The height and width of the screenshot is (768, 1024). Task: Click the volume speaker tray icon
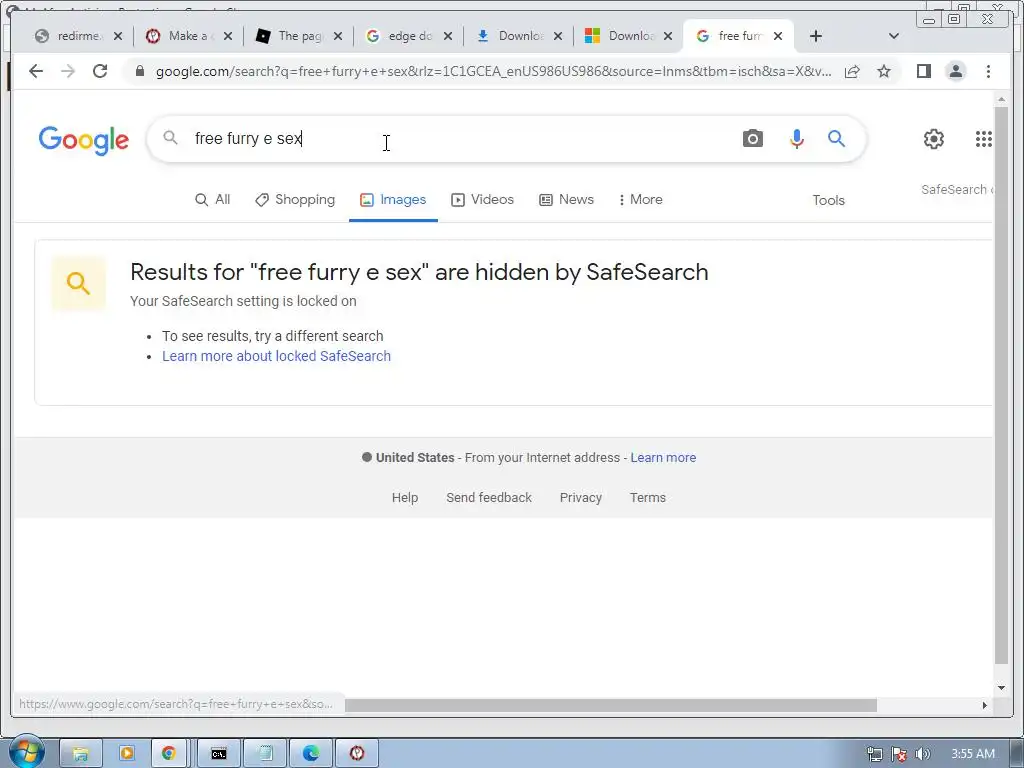pos(922,754)
